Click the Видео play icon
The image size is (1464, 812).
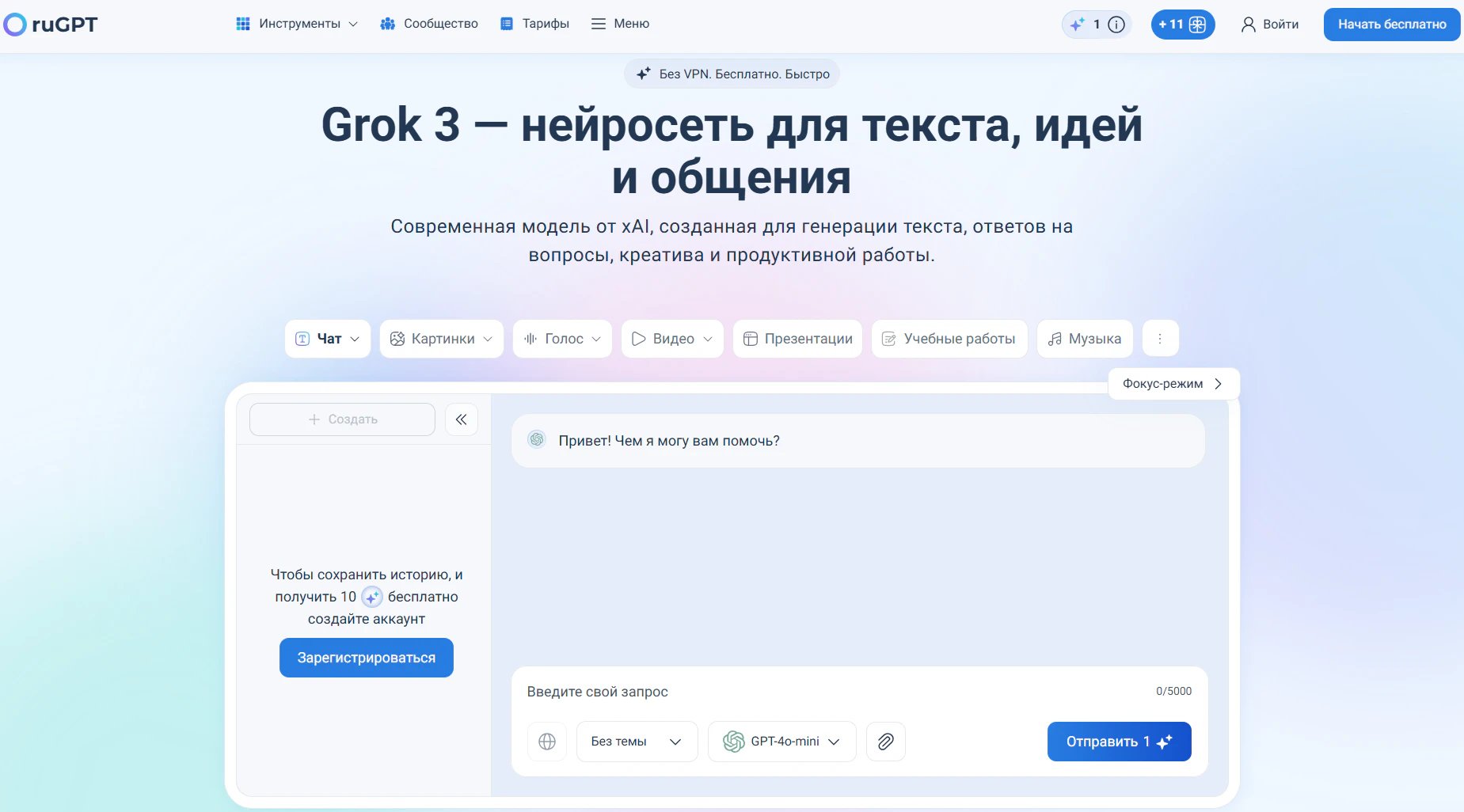tap(638, 339)
